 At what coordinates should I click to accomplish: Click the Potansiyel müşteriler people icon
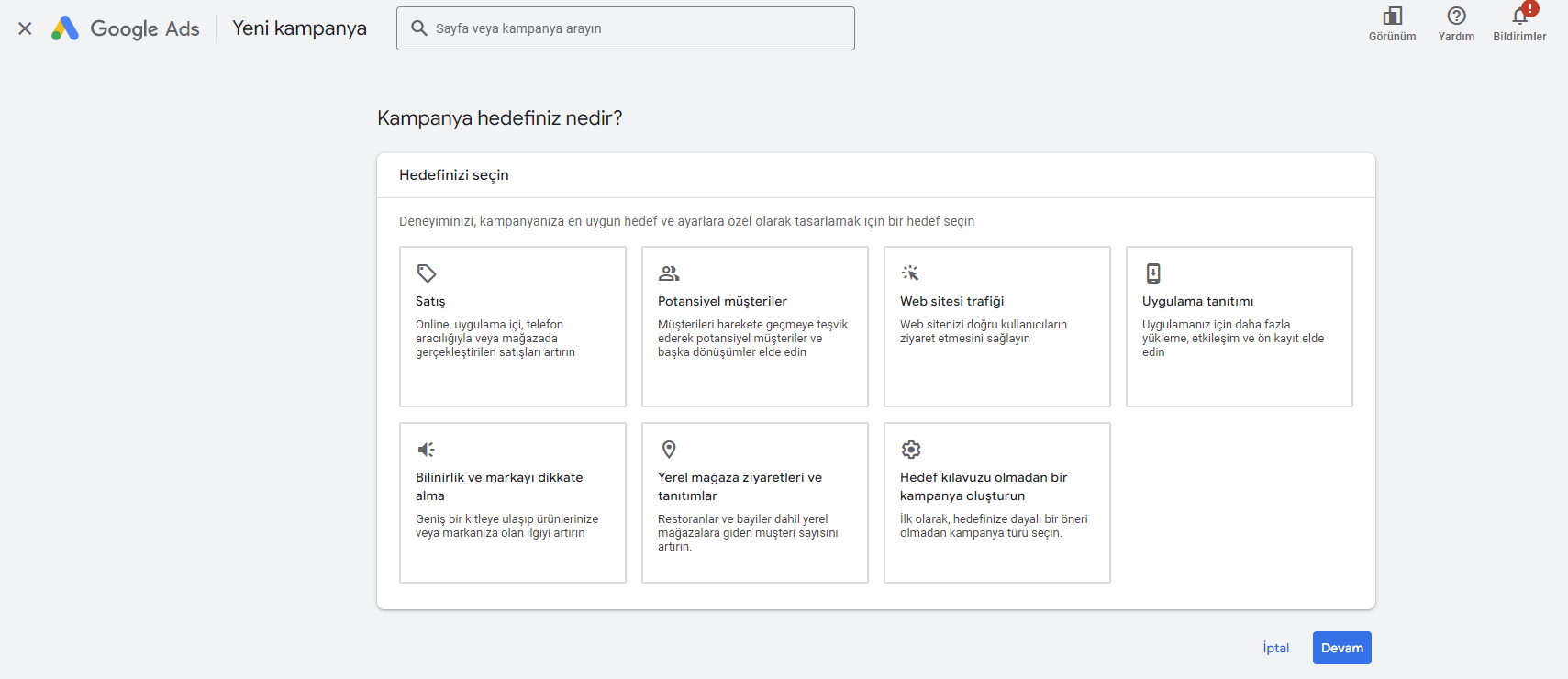click(669, 273)
